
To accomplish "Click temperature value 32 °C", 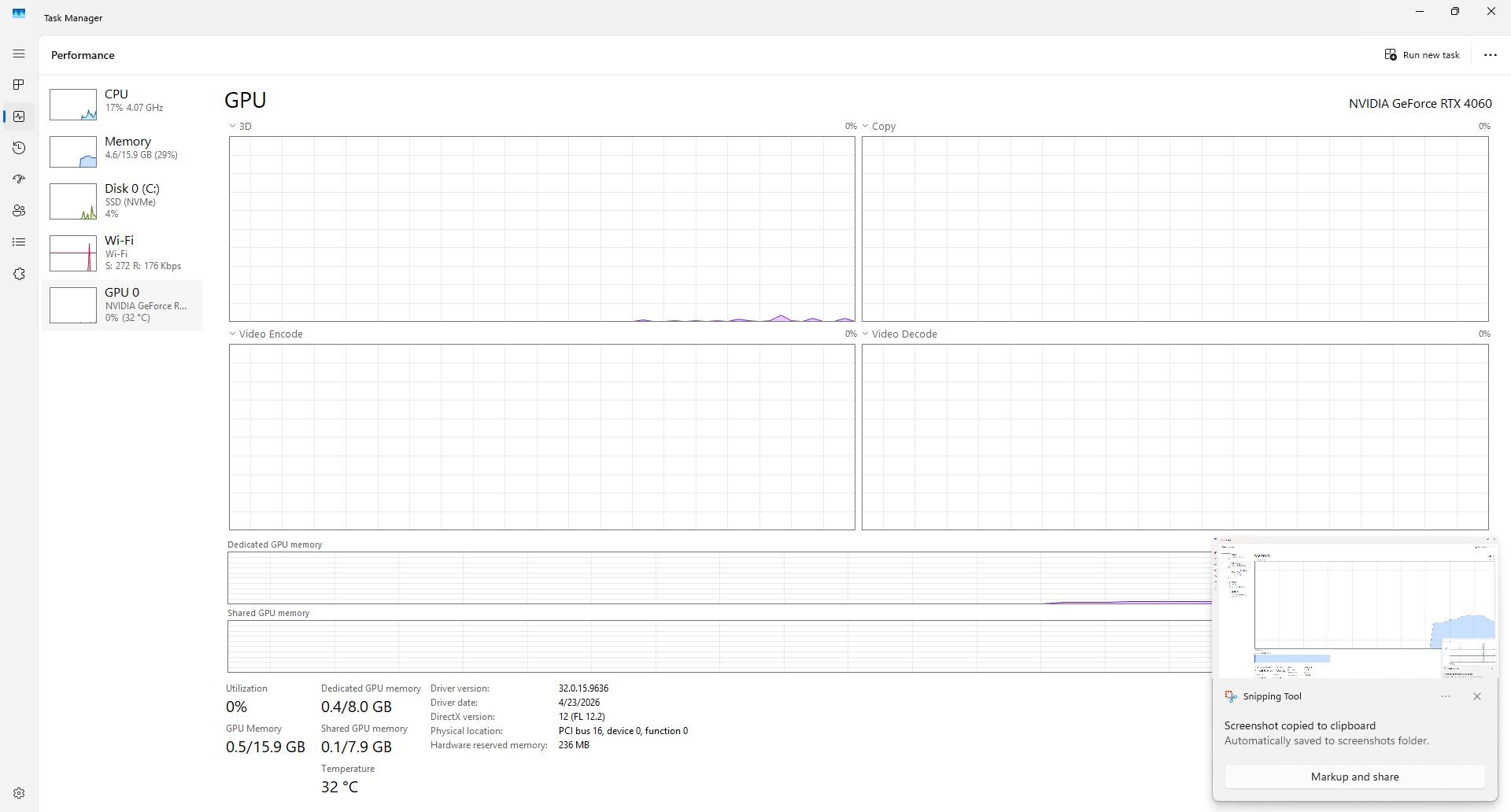I will pos(339,787).
